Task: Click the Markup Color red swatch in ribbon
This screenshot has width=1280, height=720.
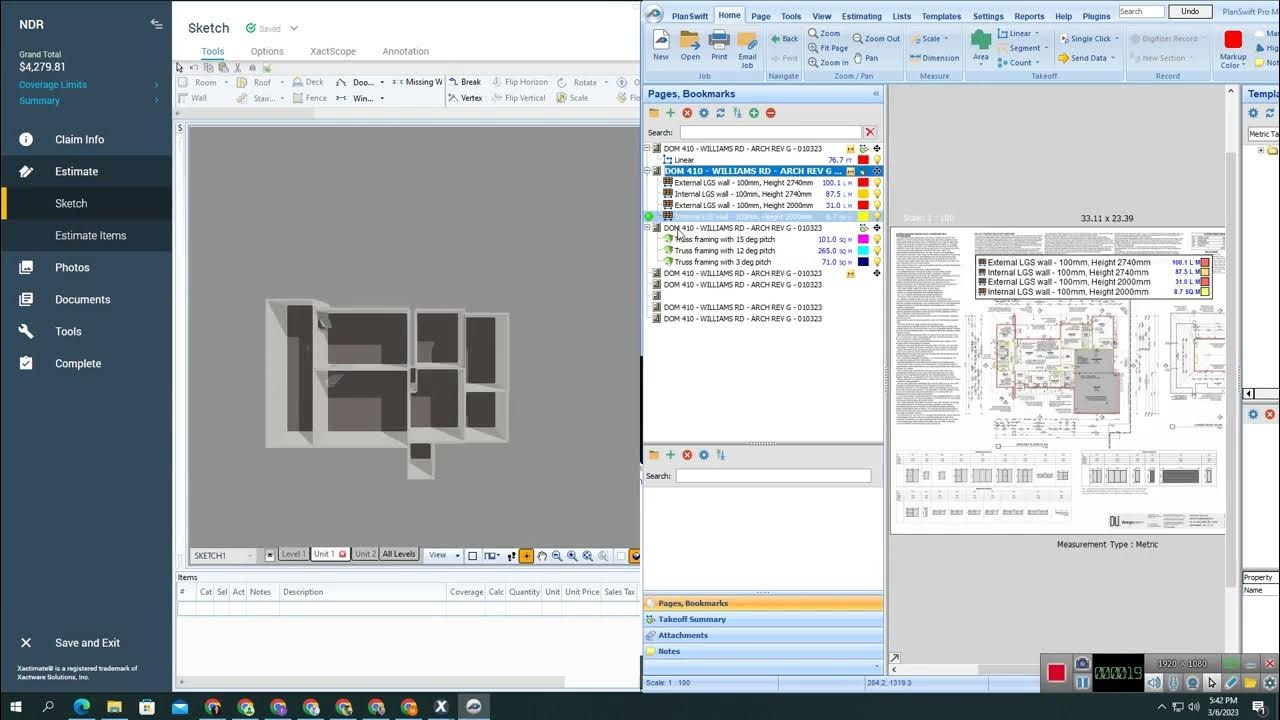Action: [1233, 40]
